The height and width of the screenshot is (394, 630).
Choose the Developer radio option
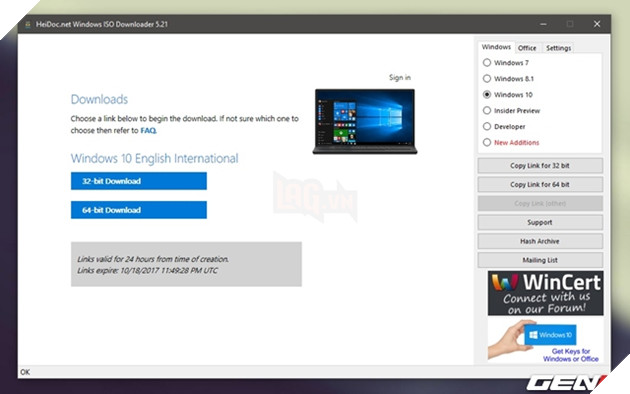[x=487, y=127]
